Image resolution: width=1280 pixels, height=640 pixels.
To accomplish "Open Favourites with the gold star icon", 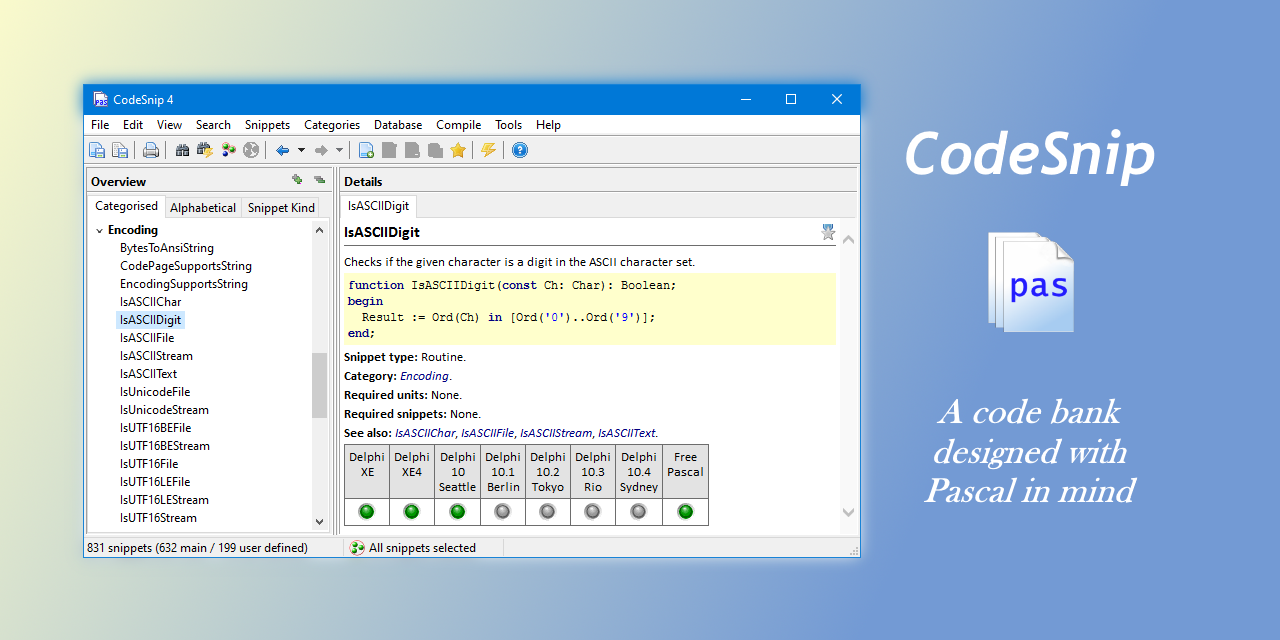I will click(x=458, y=150).
